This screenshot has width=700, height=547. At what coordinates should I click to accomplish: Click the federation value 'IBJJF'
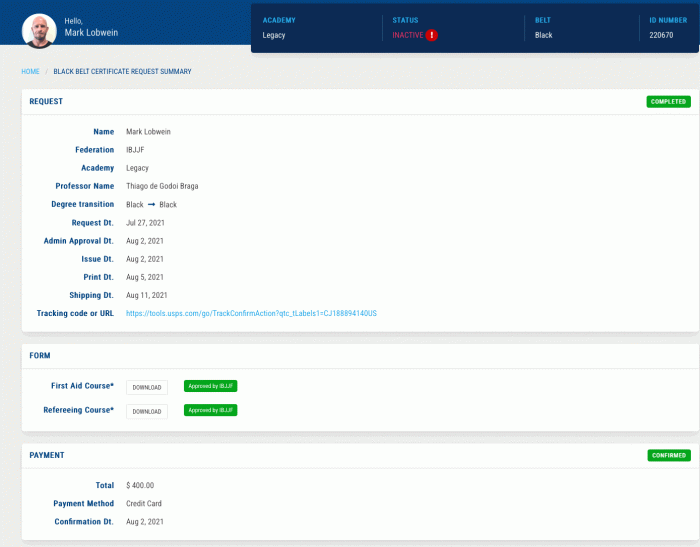coord(135,150)
